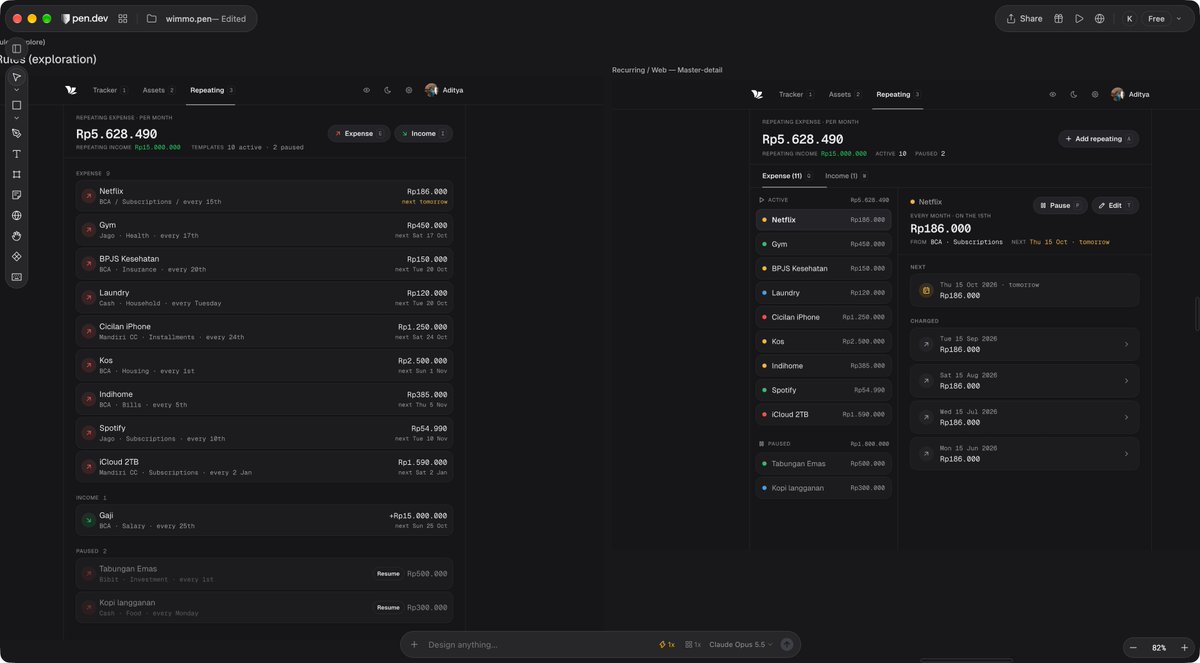The height and width of the screenshot is (663, 1200).
Task: Collapse the Active section triangle
Action: click(762, 200)
